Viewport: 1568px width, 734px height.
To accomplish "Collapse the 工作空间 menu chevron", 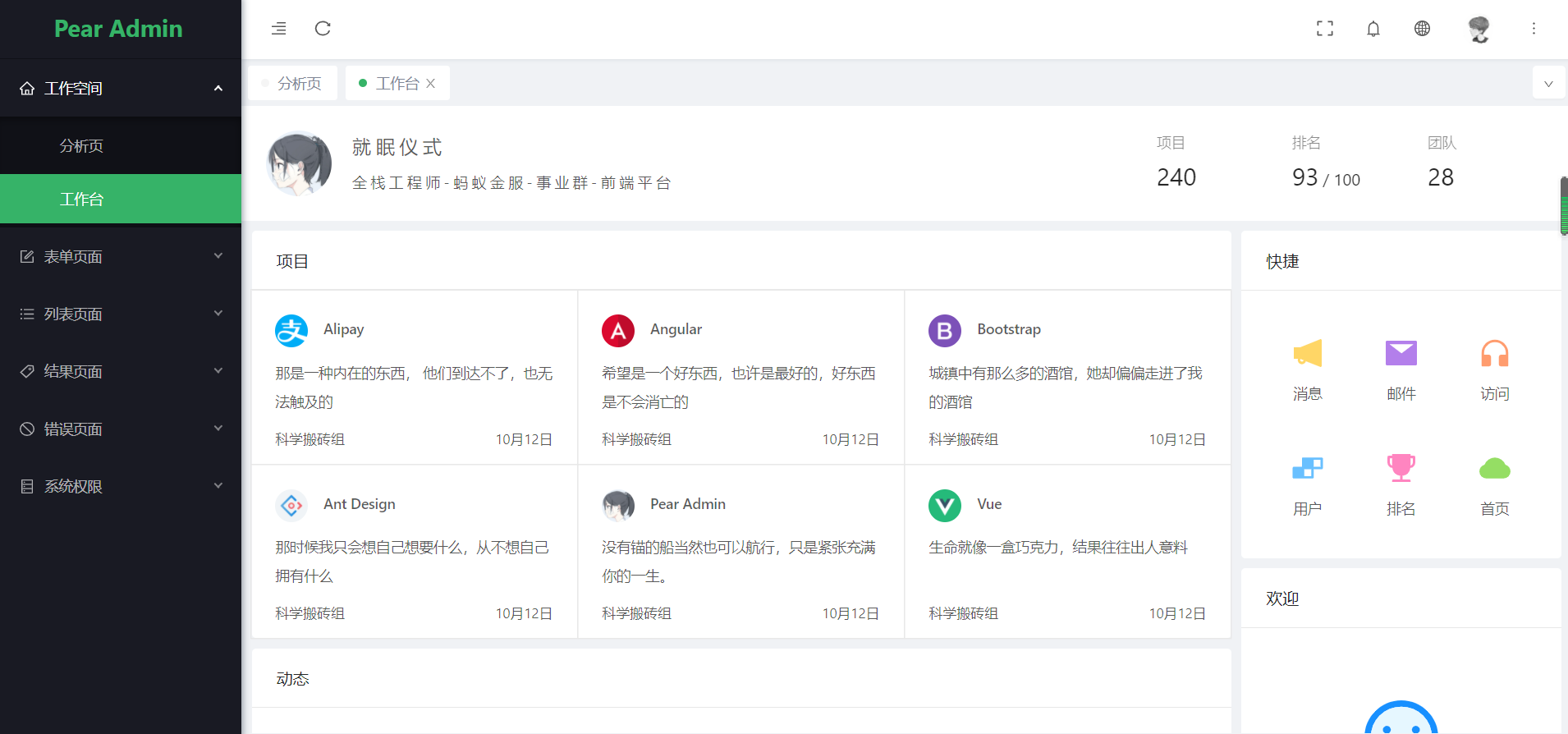I will click(218, 88).
